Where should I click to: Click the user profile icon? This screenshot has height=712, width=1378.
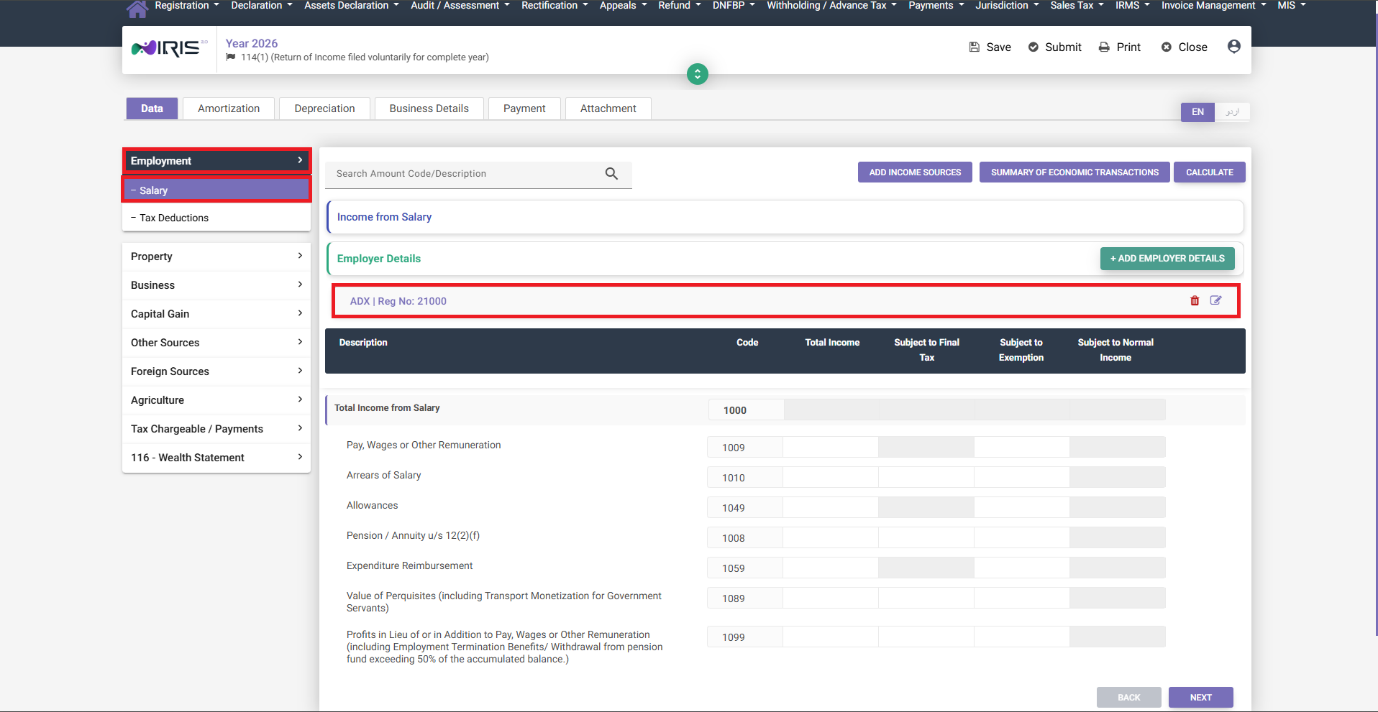coord(1234,46)
